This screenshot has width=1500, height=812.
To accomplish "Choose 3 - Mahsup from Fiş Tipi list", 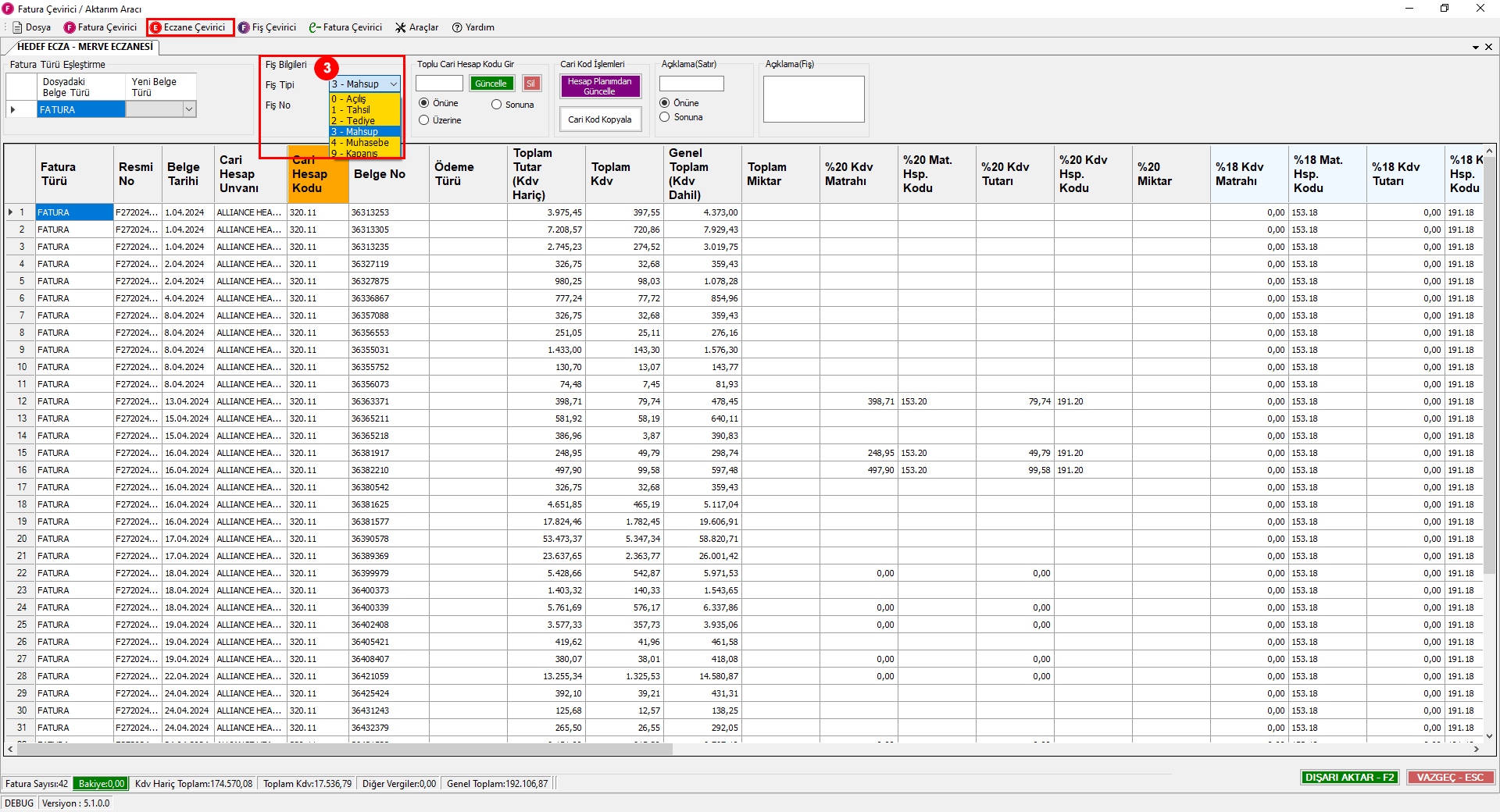I will point(364,132).
